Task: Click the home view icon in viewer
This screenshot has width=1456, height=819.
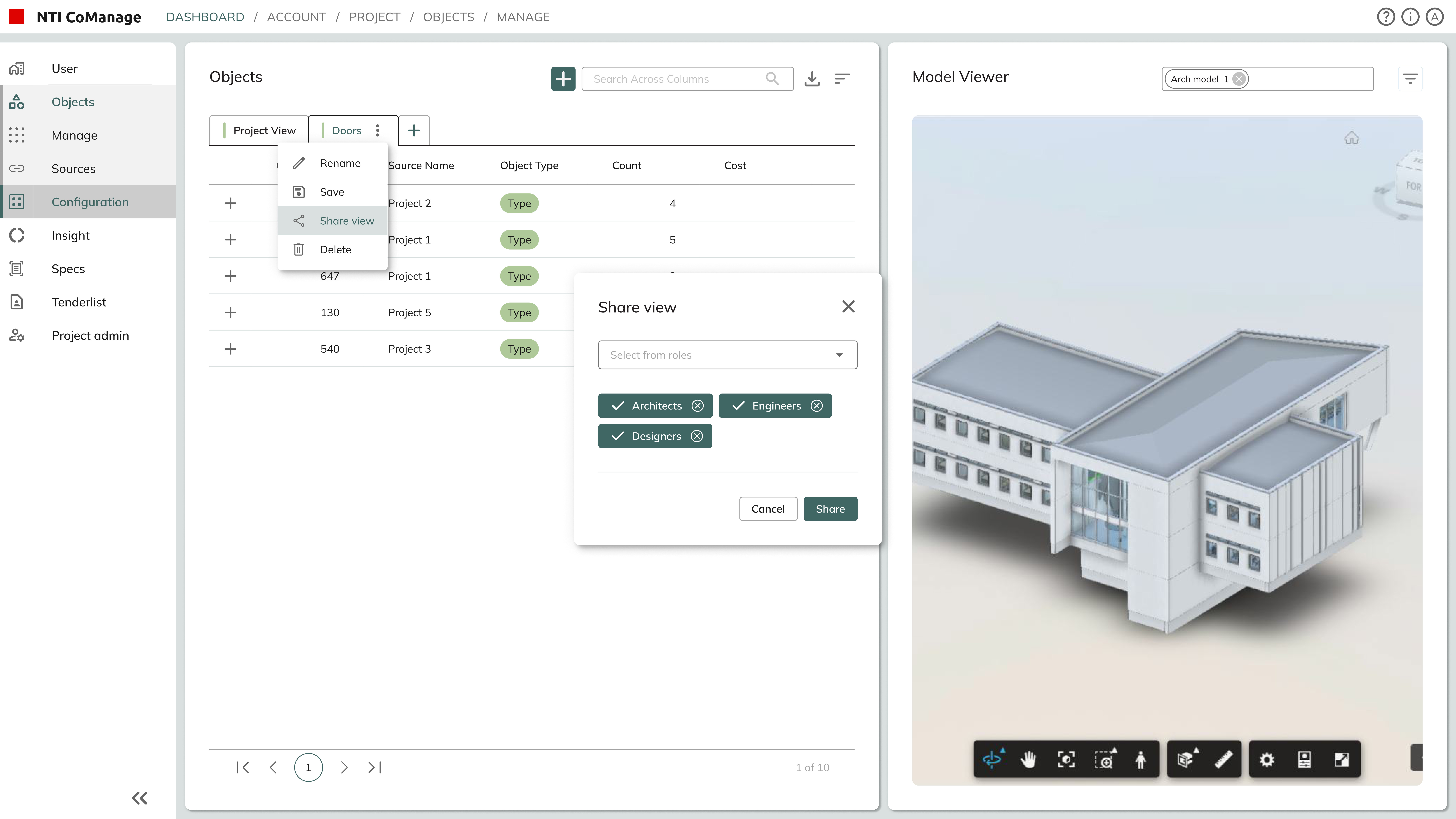Action: coord(1351,138)
